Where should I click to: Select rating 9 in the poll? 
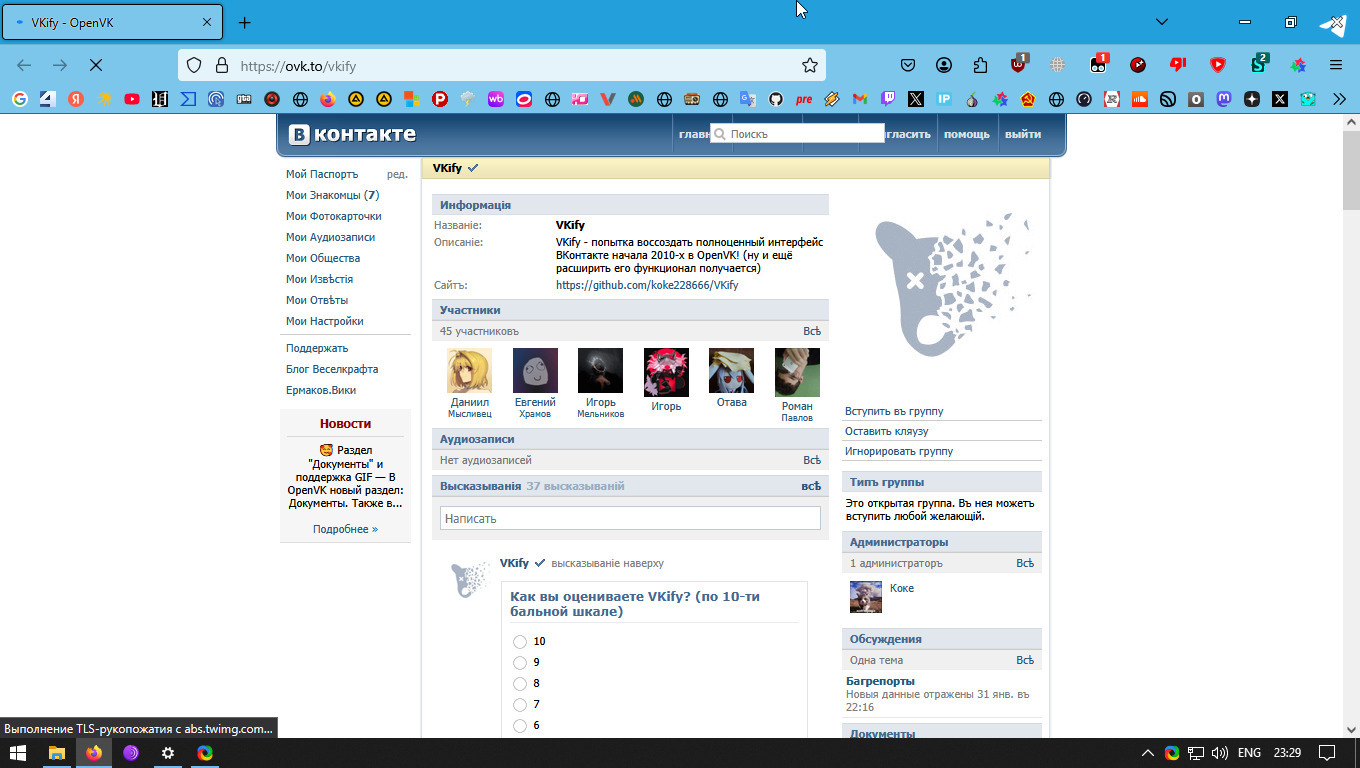coord(520,663)
